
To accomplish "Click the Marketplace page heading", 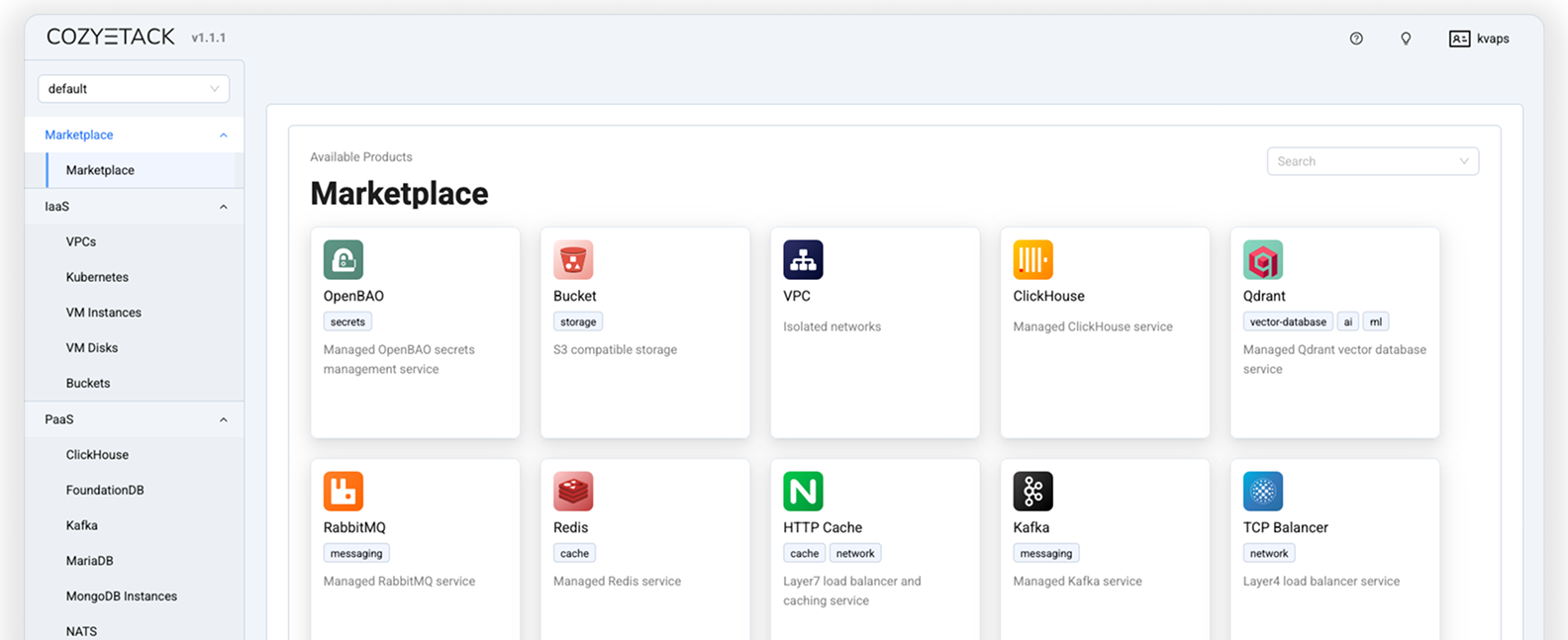I will point(399,194).
